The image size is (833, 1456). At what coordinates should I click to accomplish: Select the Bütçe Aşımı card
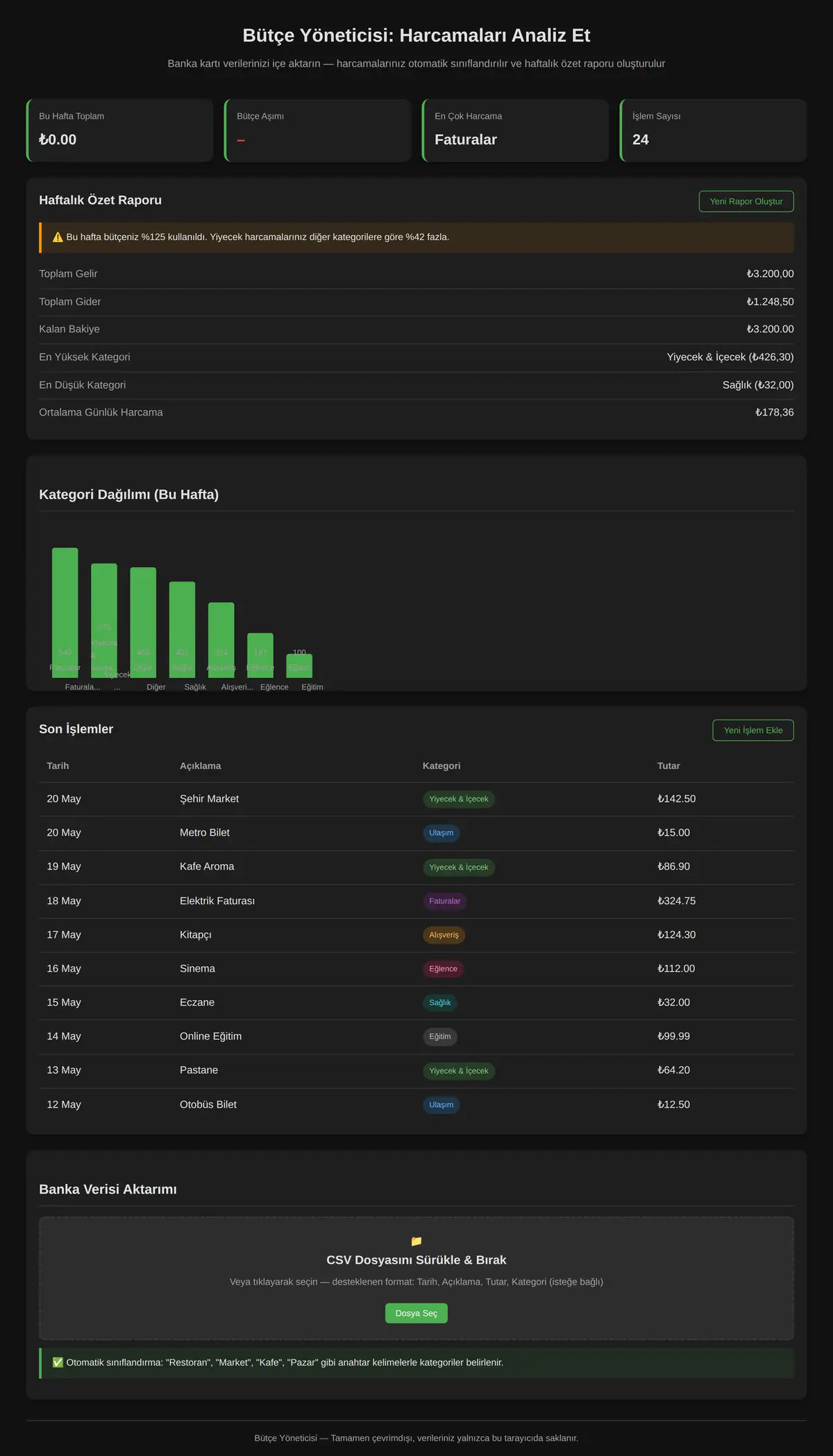(x=318, y=130)
